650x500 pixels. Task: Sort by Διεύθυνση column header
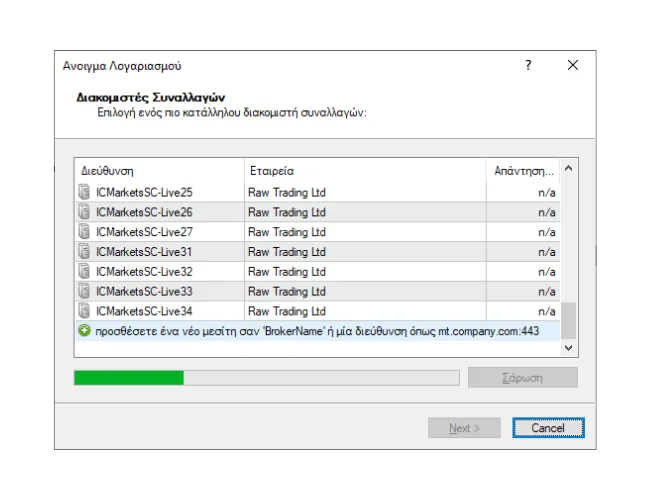pyautogui.click(x=159, y=170)
